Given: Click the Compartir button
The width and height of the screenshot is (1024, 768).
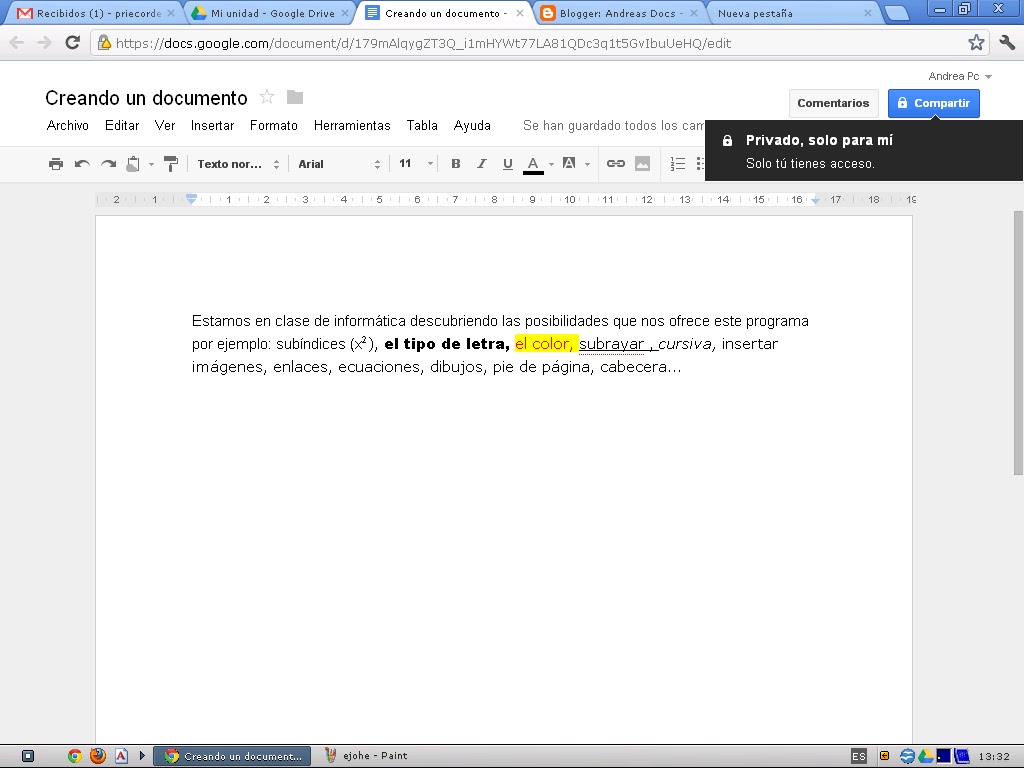Looking at the screenshot, I should 932,103.
